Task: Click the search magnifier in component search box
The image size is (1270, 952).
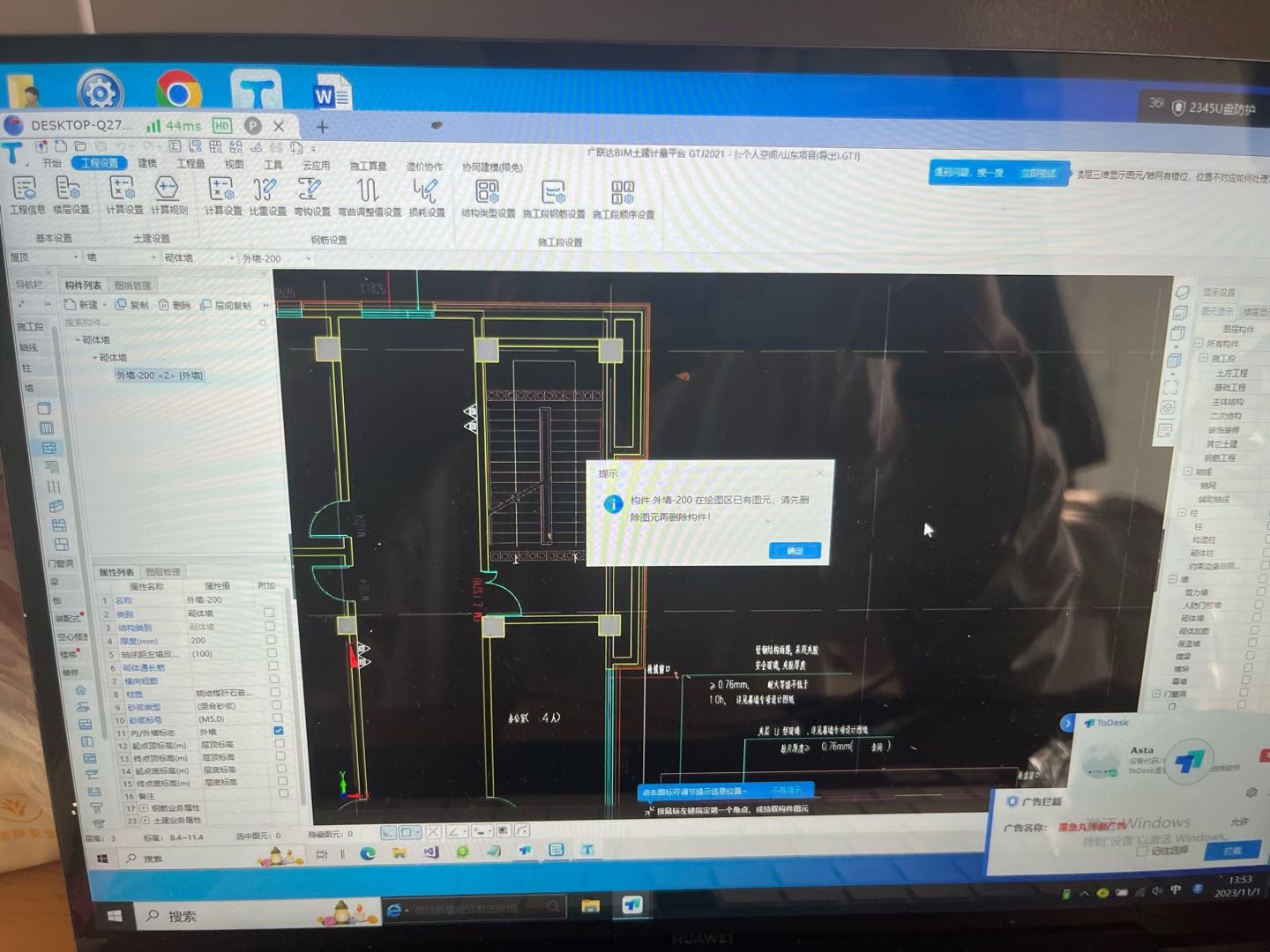Action: [x=262, y=323]
